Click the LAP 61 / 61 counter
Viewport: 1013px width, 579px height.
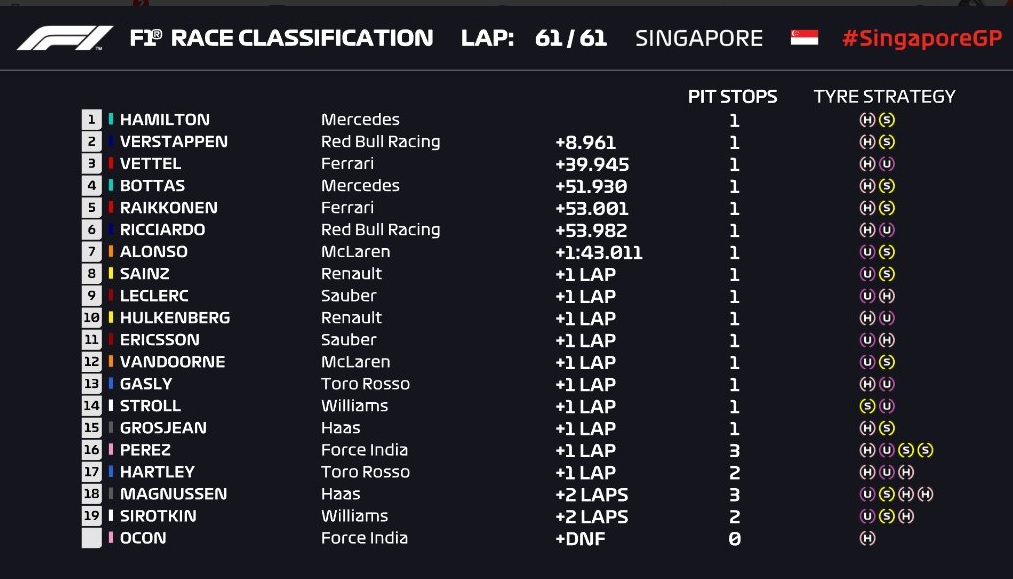click(534, 38)
